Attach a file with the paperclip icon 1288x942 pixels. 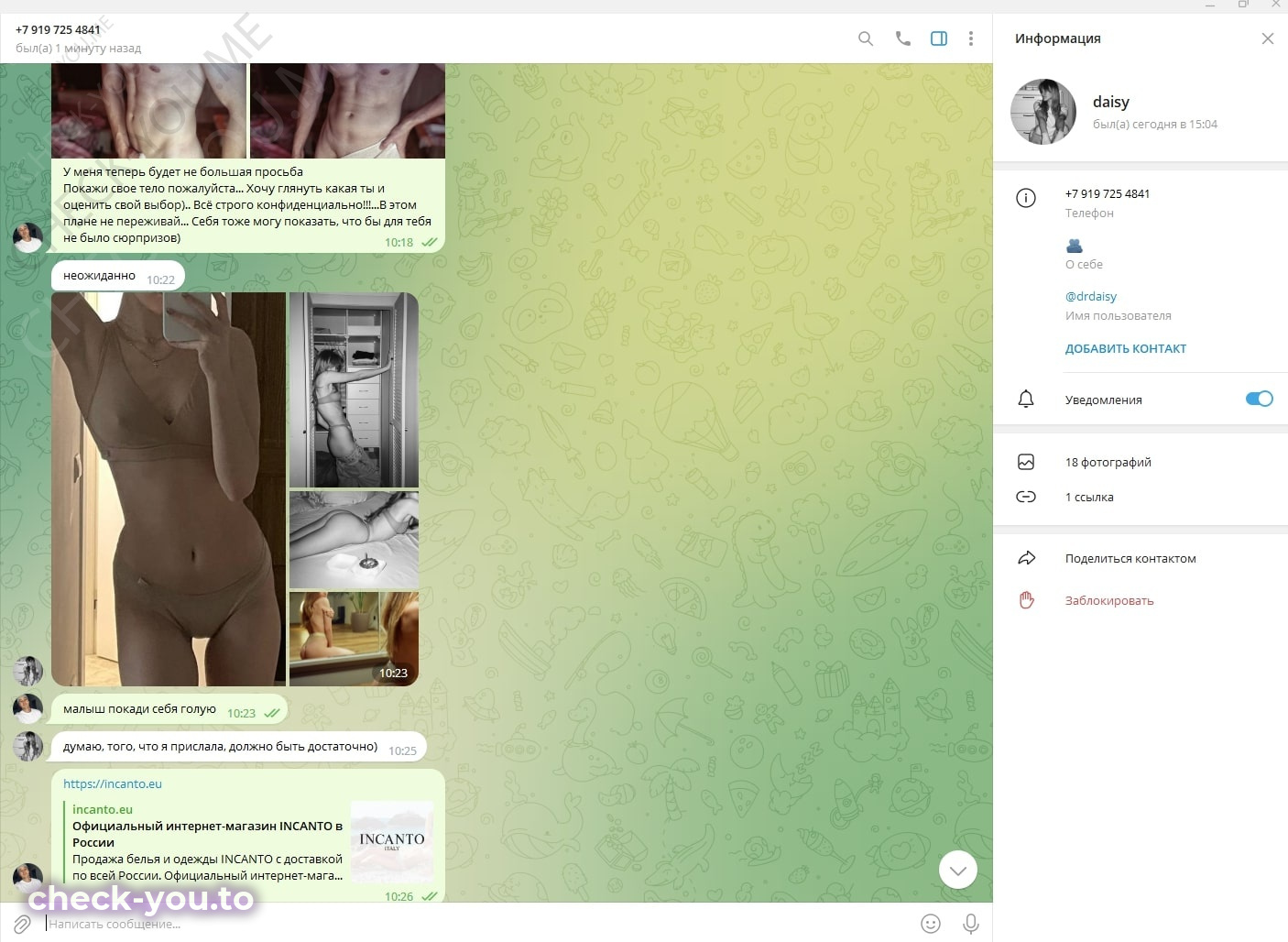pos(22,924)
